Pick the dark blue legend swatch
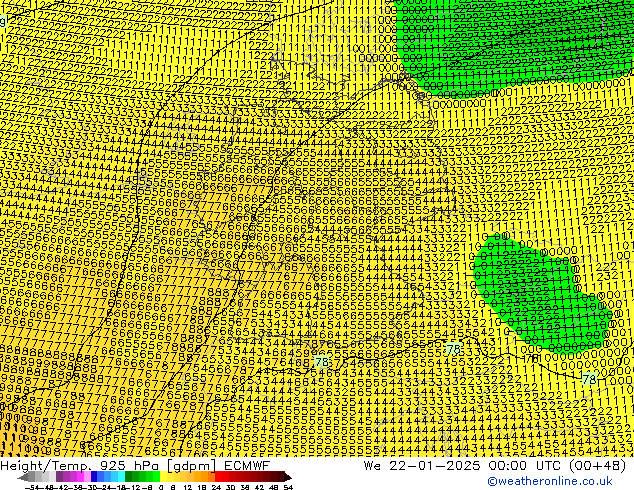634x490 pixels. 94,478
